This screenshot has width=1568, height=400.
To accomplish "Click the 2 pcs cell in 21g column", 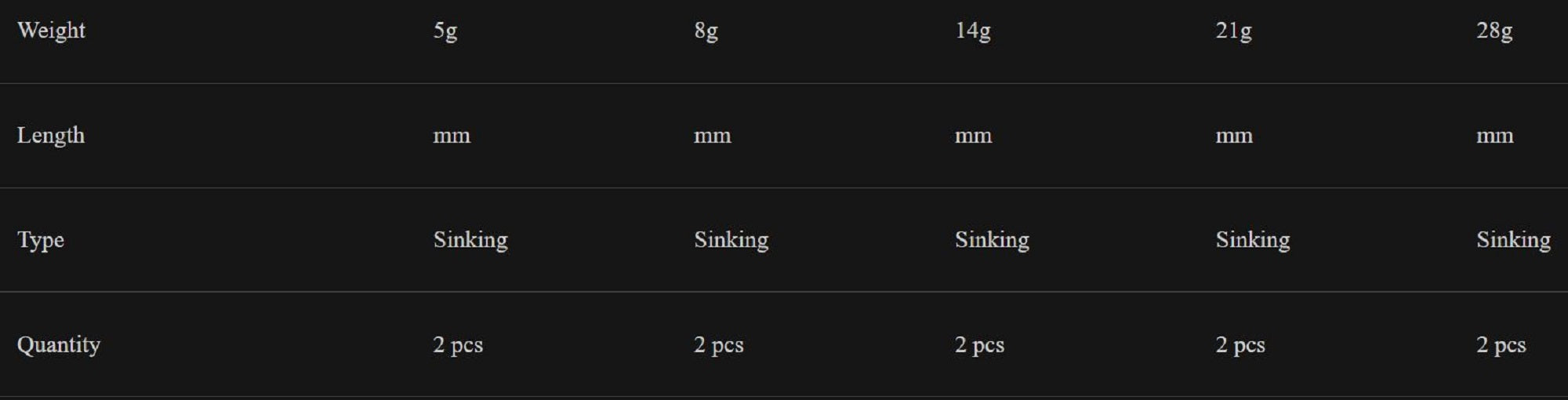I will pyautogui.click(x=1240, y=344).
